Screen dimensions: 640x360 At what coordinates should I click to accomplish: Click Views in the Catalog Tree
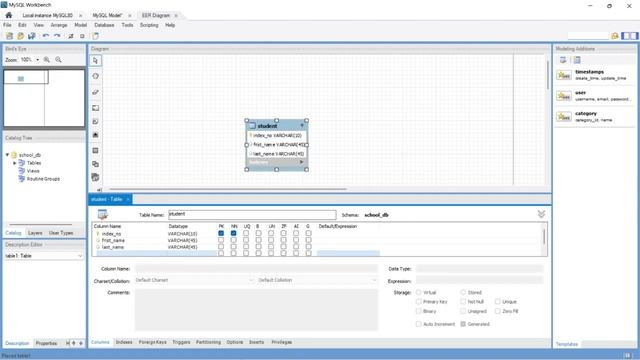(33, 171)
